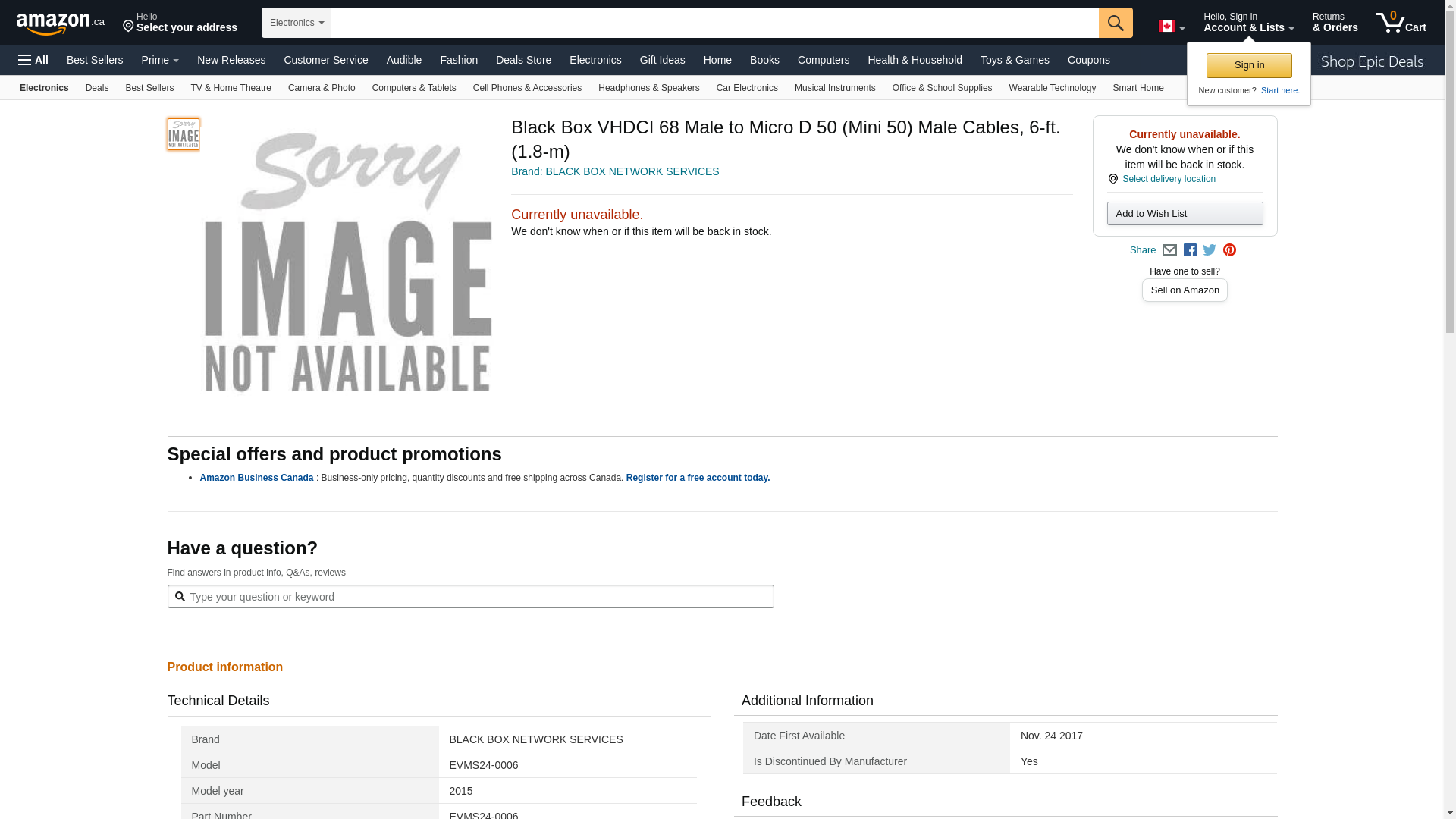Click the yellow Sign in button

coord(1249,65)
